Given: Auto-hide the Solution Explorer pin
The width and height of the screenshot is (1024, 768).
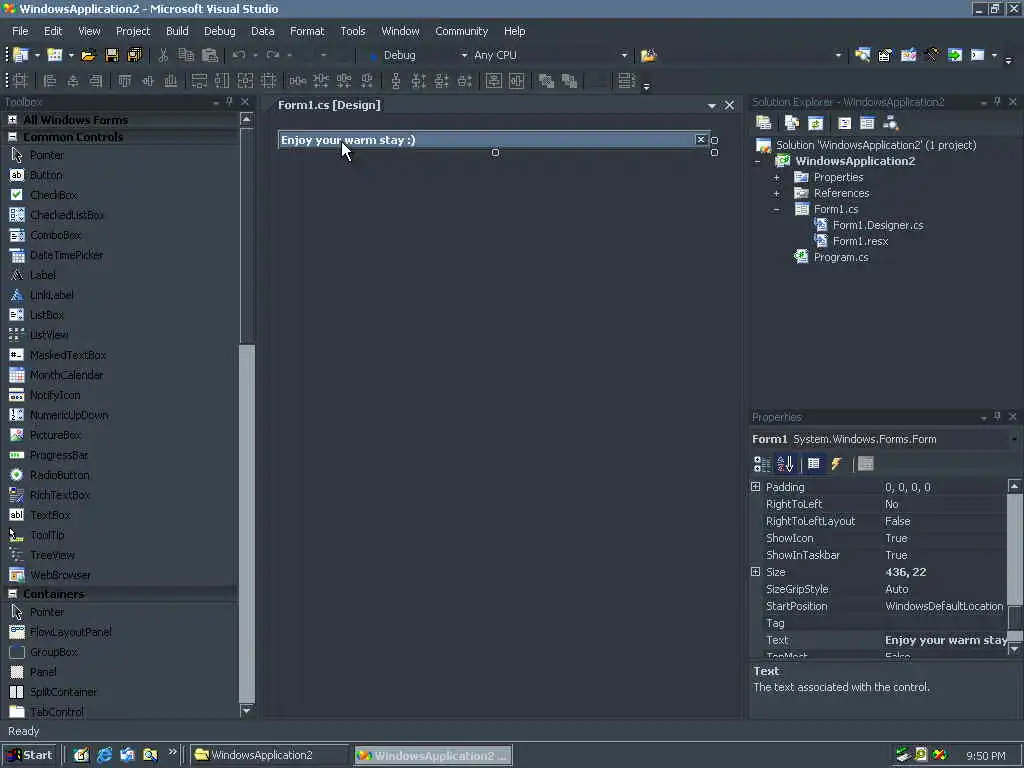Looking at the screenshot, I should (x=997, y=101).
